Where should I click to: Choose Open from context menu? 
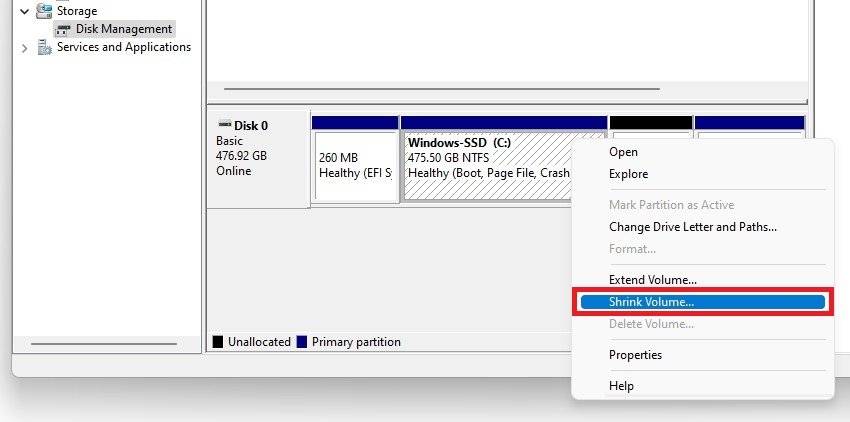click(703, 152)
